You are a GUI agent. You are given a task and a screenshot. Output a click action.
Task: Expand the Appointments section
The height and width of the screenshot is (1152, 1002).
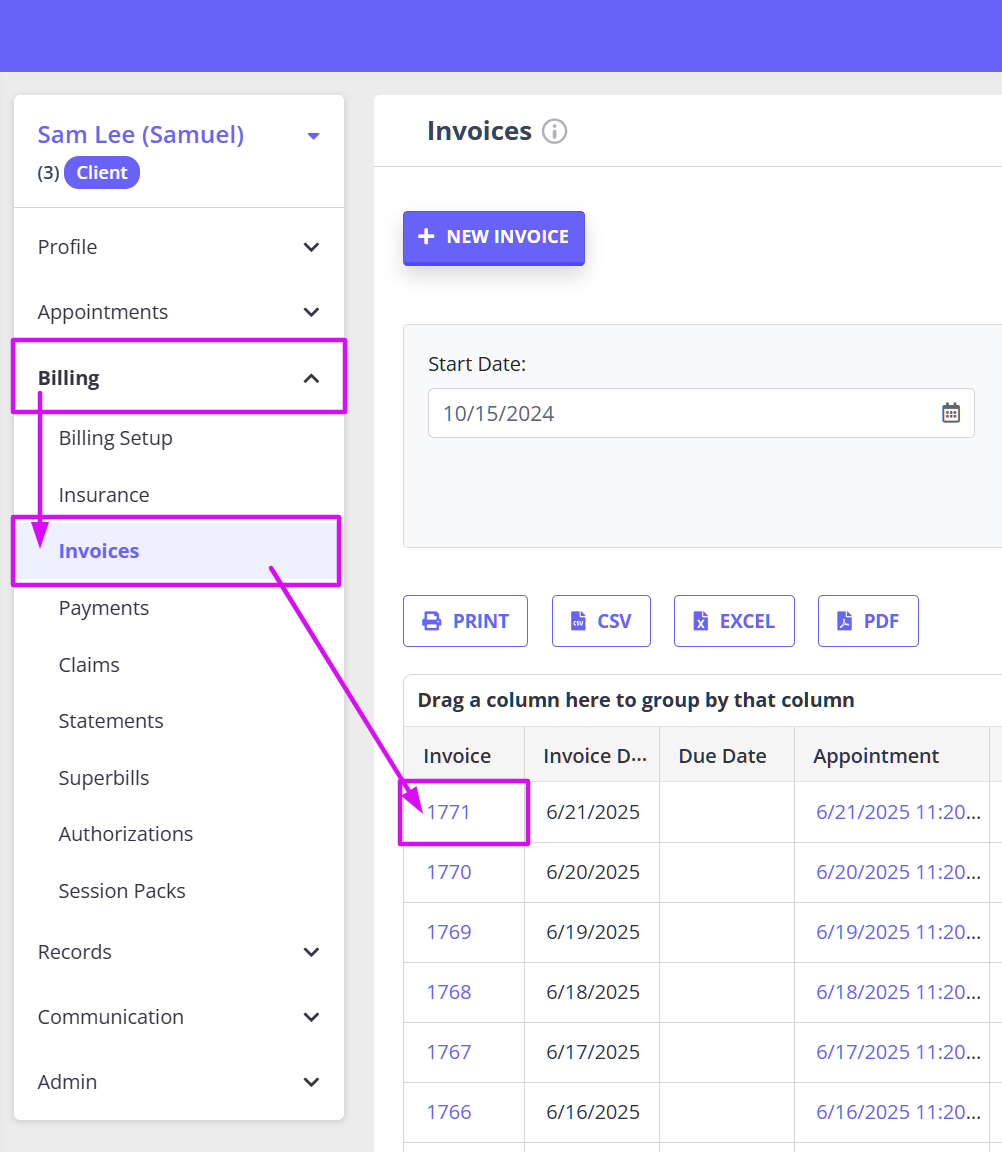click(x=311, y=312)
